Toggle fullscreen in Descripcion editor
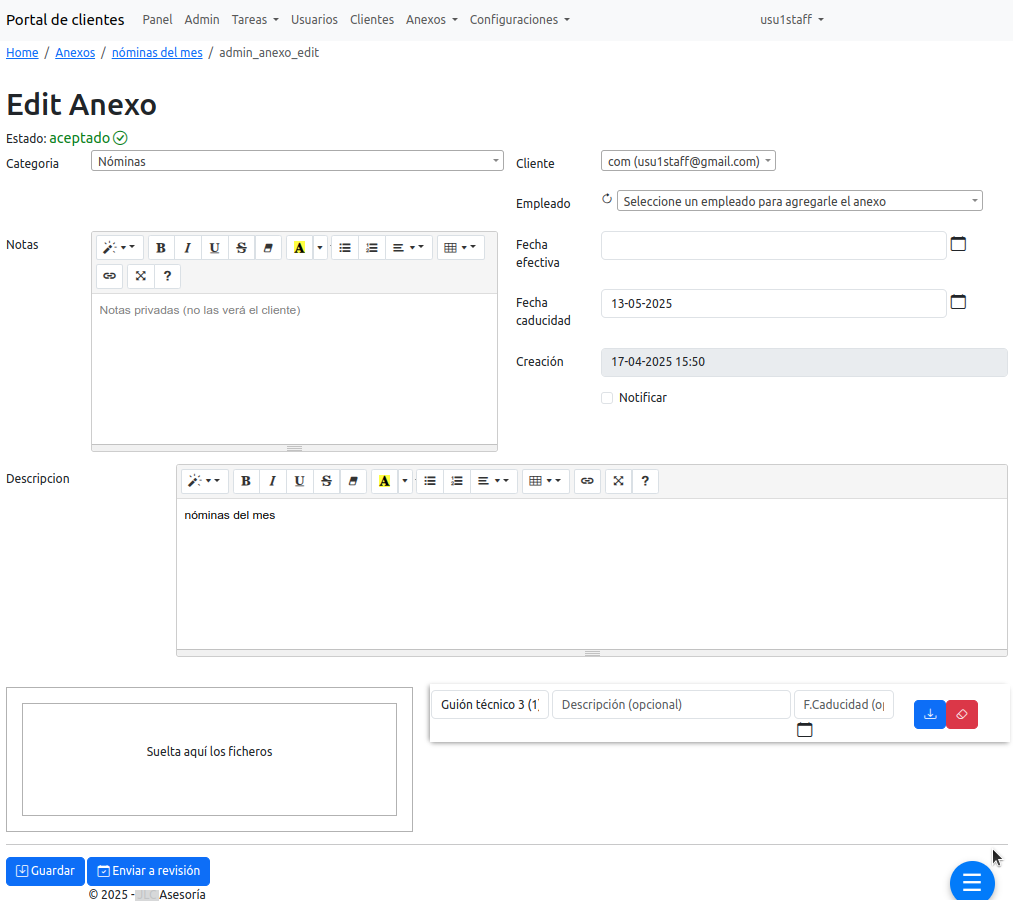The height and width of the screenshot is (902, 1014). 618,481
